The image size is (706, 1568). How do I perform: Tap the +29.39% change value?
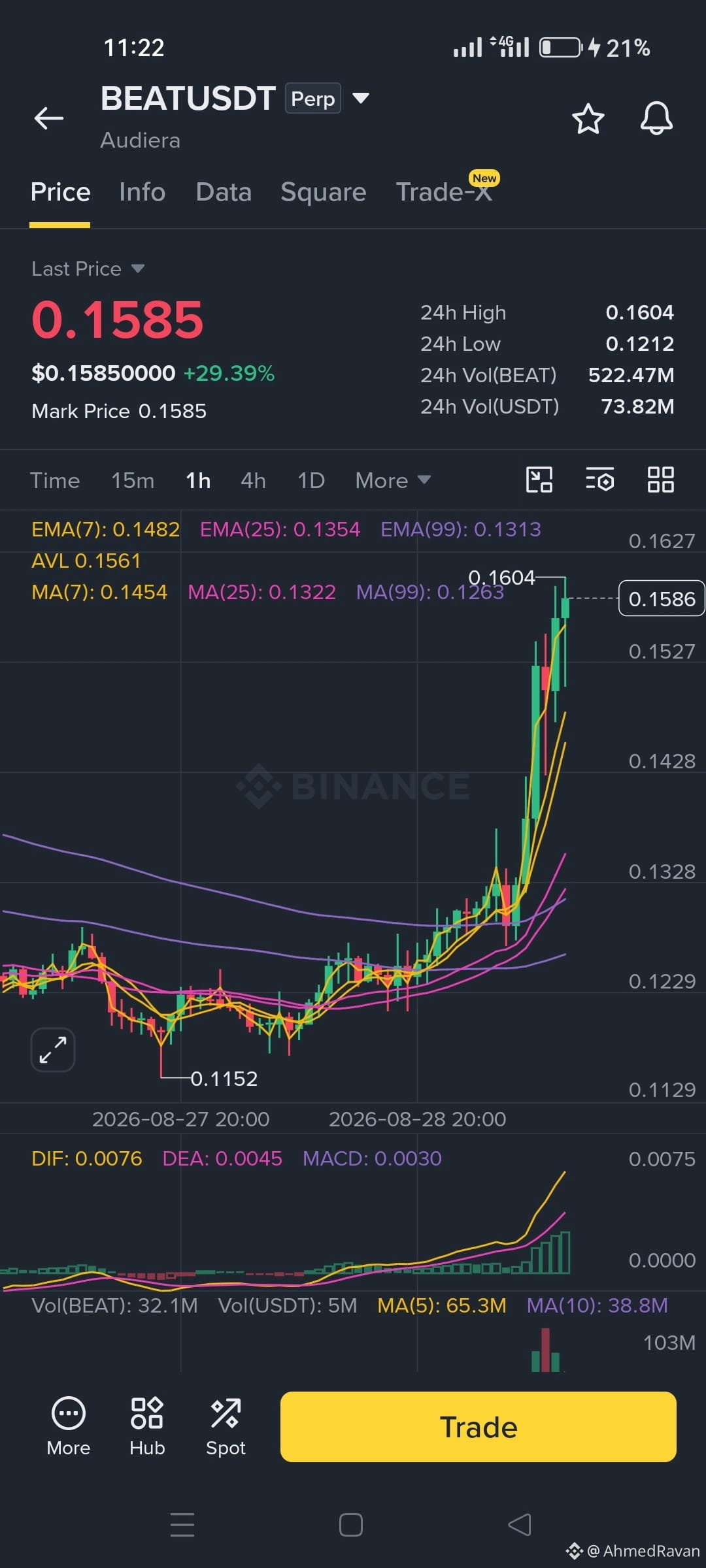click(229, 373)
